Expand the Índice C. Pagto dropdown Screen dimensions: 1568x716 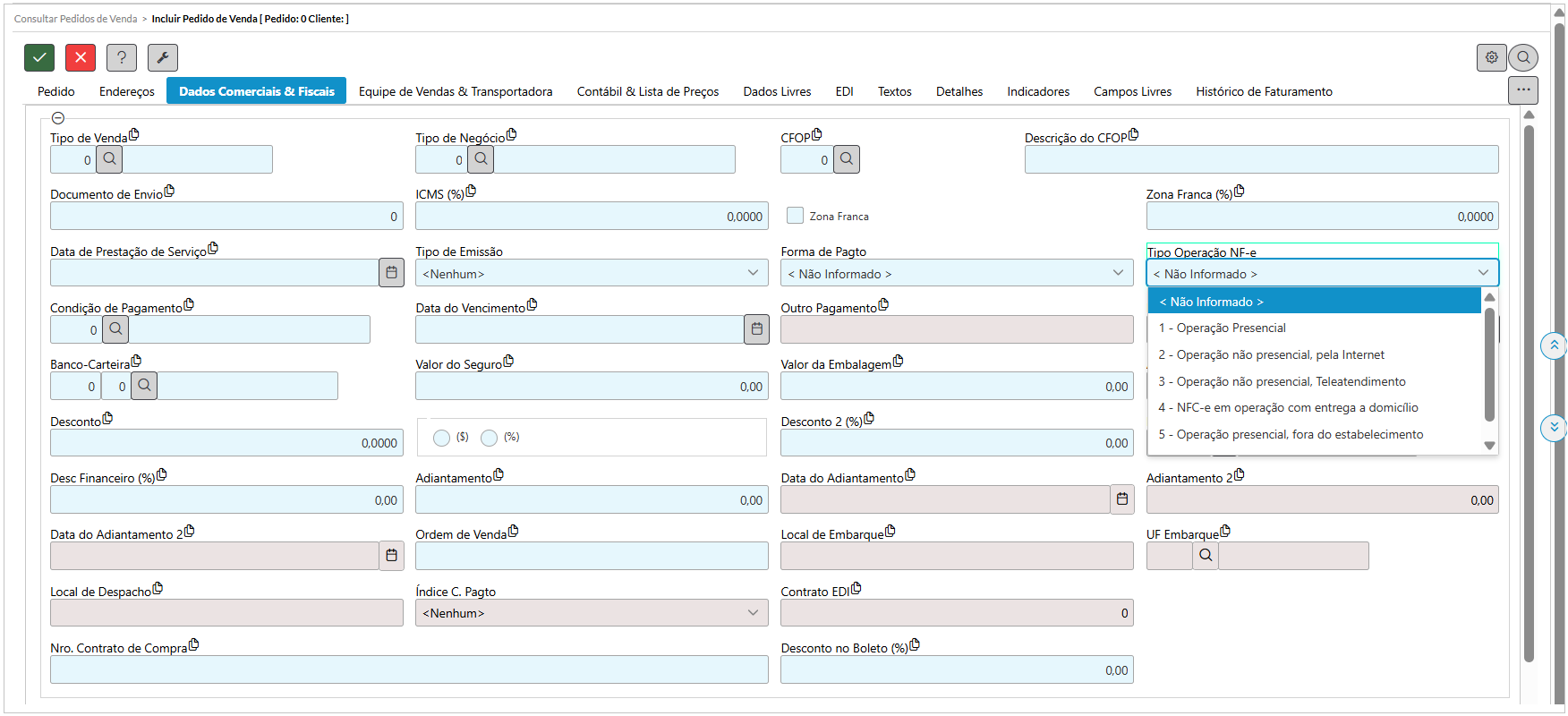[591, 613]
